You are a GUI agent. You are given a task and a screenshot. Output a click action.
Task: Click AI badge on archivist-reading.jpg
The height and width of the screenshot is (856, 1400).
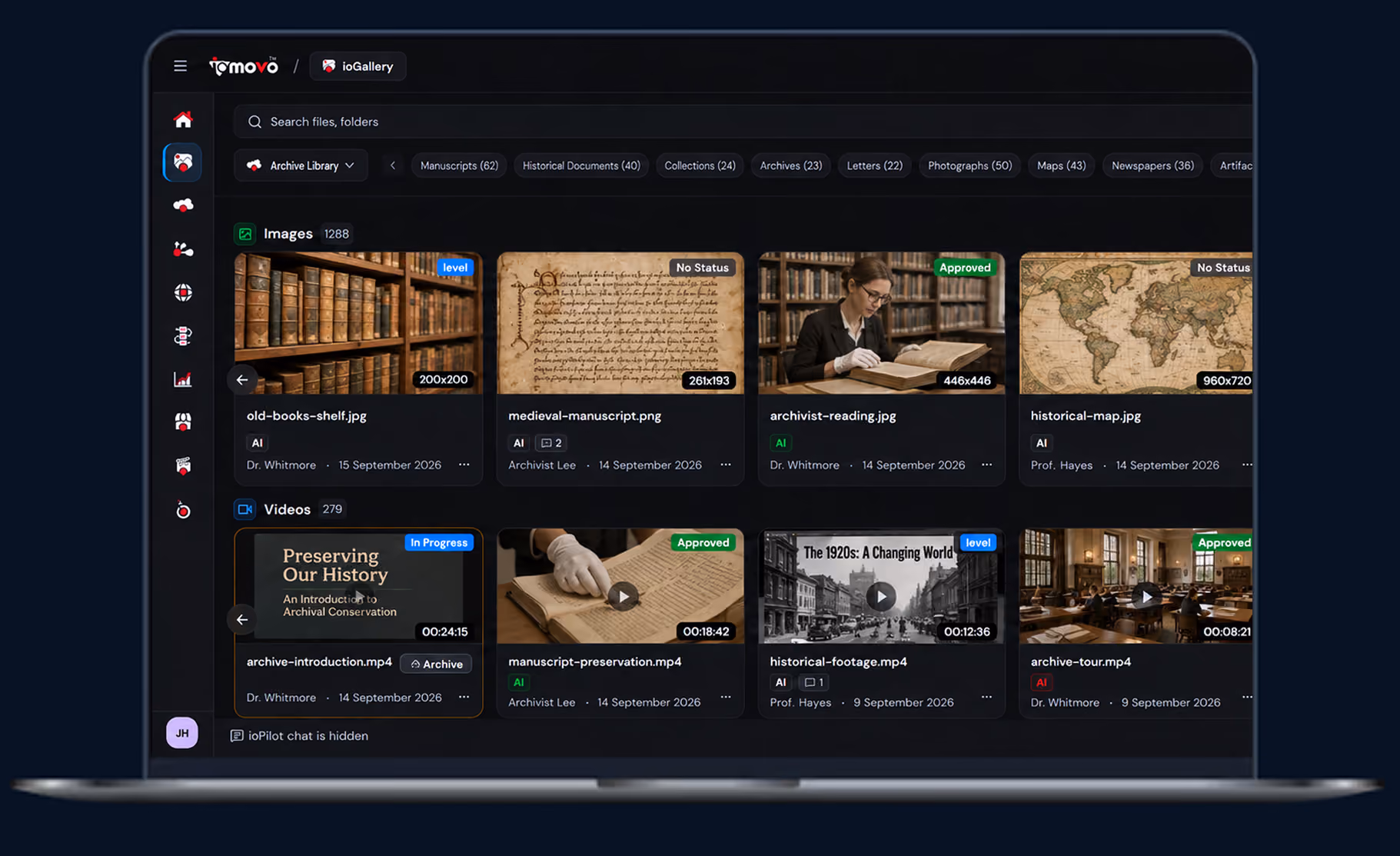point(780,443)
